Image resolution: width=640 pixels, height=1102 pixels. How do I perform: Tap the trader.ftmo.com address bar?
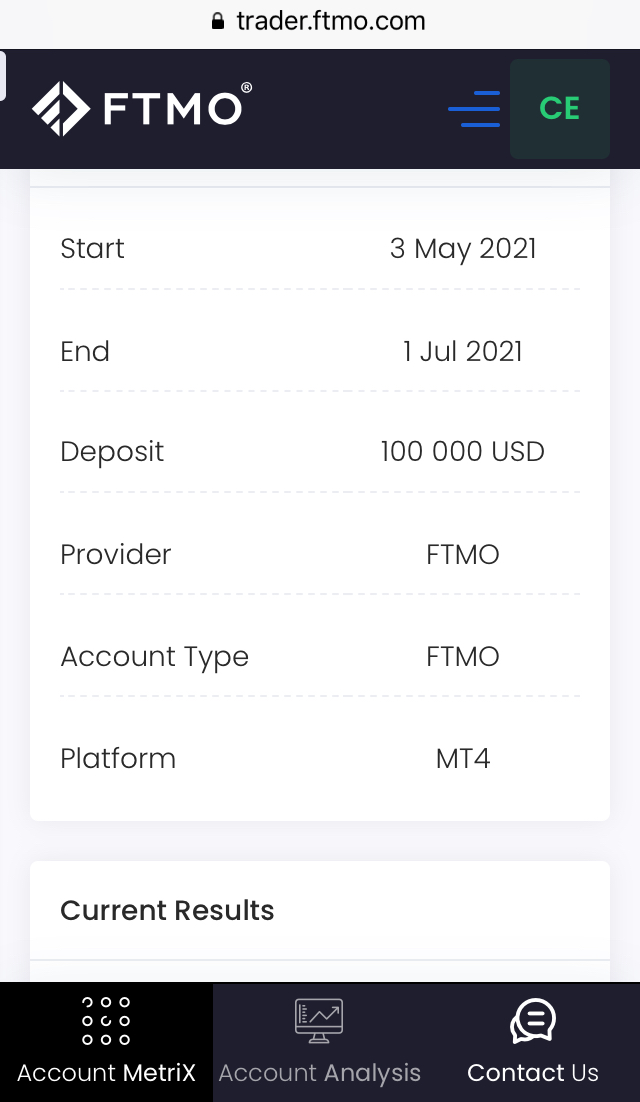[x=330, y=21]
